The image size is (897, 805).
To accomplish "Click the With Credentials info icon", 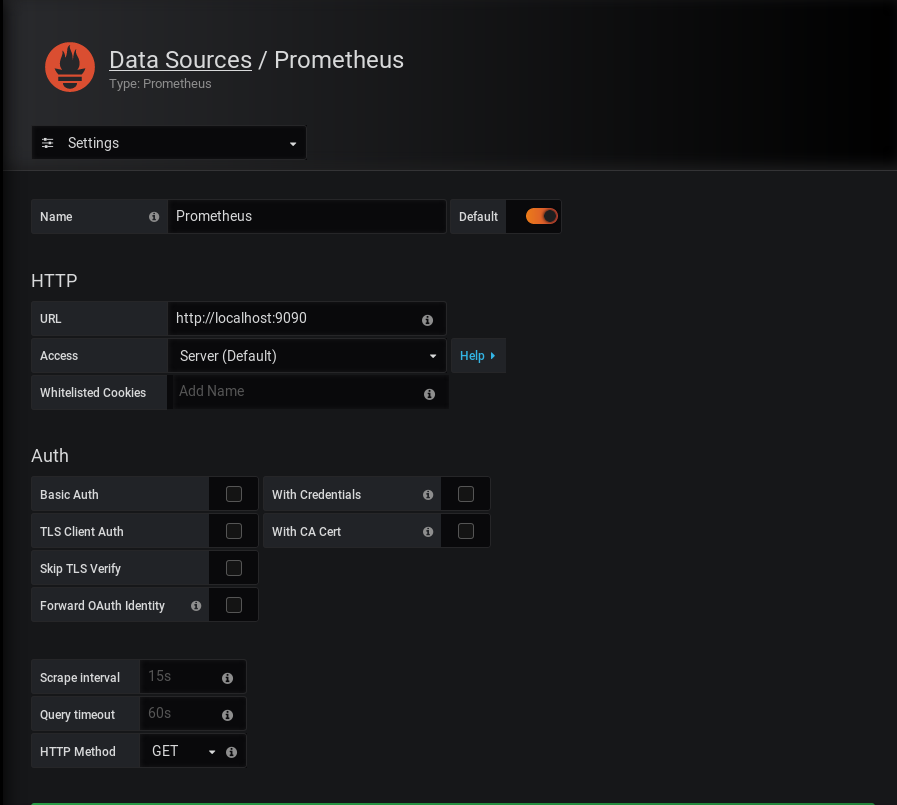I will pos(428,495).
